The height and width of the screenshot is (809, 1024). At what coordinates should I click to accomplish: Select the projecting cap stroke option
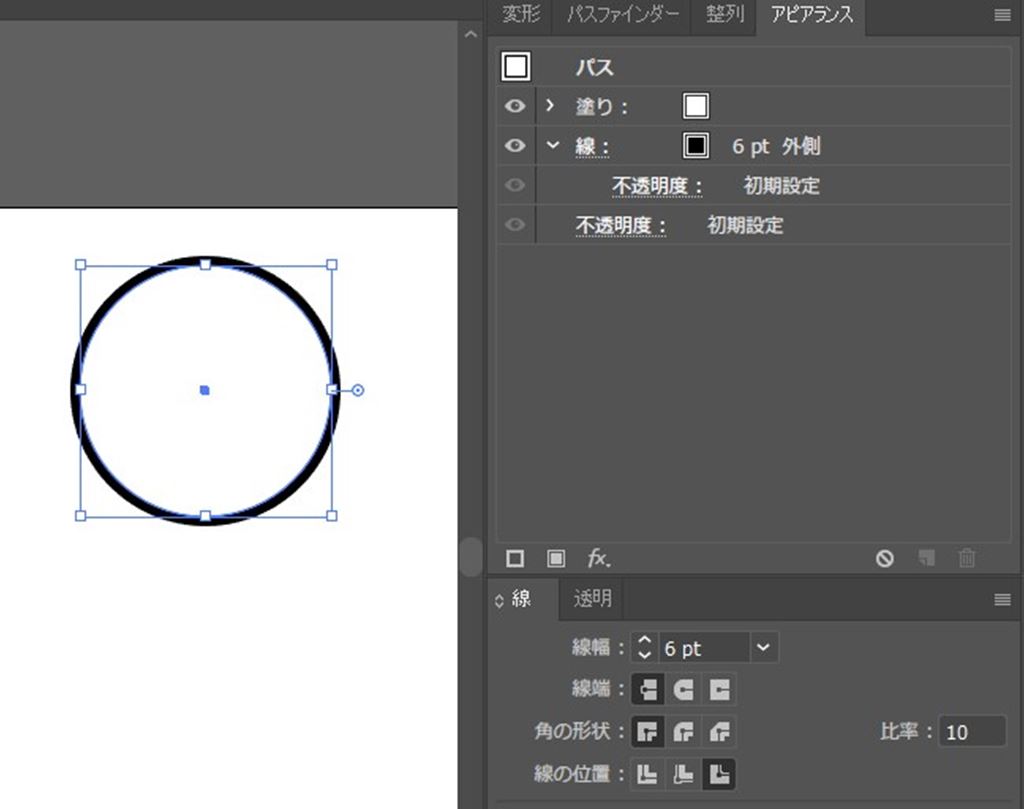719,689
